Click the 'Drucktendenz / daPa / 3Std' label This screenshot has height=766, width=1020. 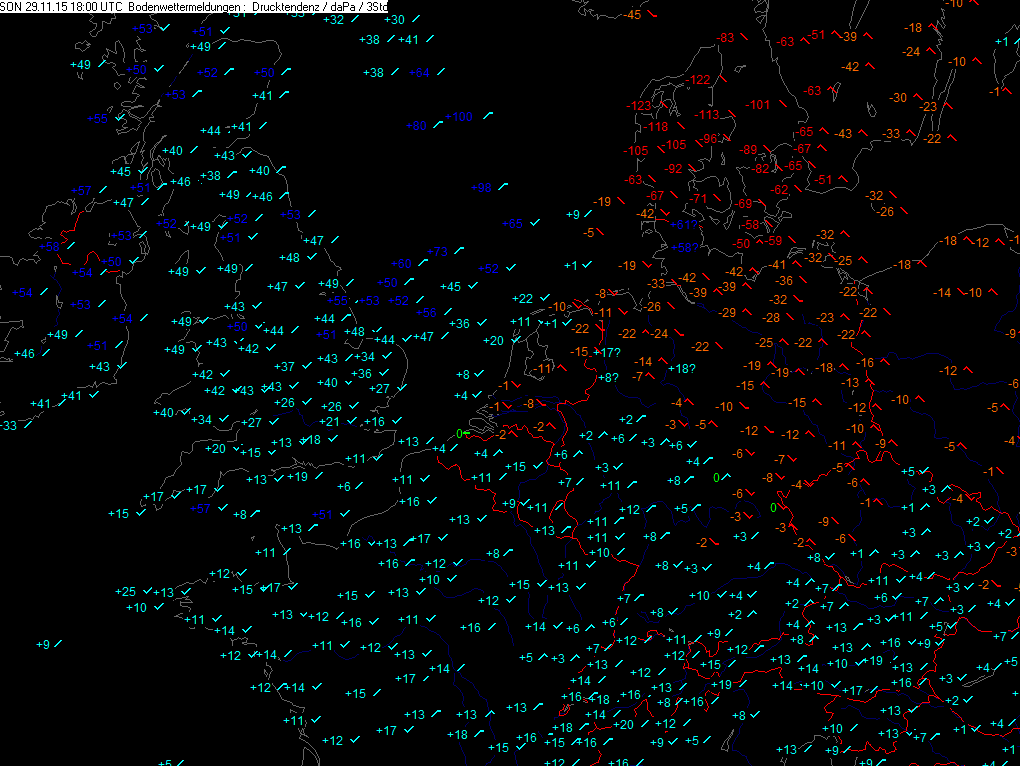point(322,7)
